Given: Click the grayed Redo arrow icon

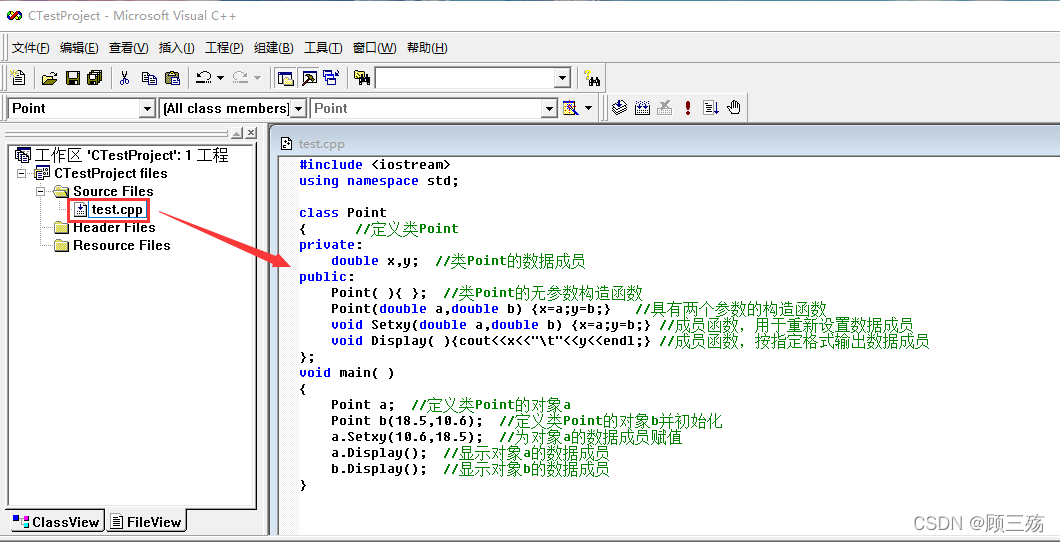Looking at the screenshot, I should coord(240,78).
